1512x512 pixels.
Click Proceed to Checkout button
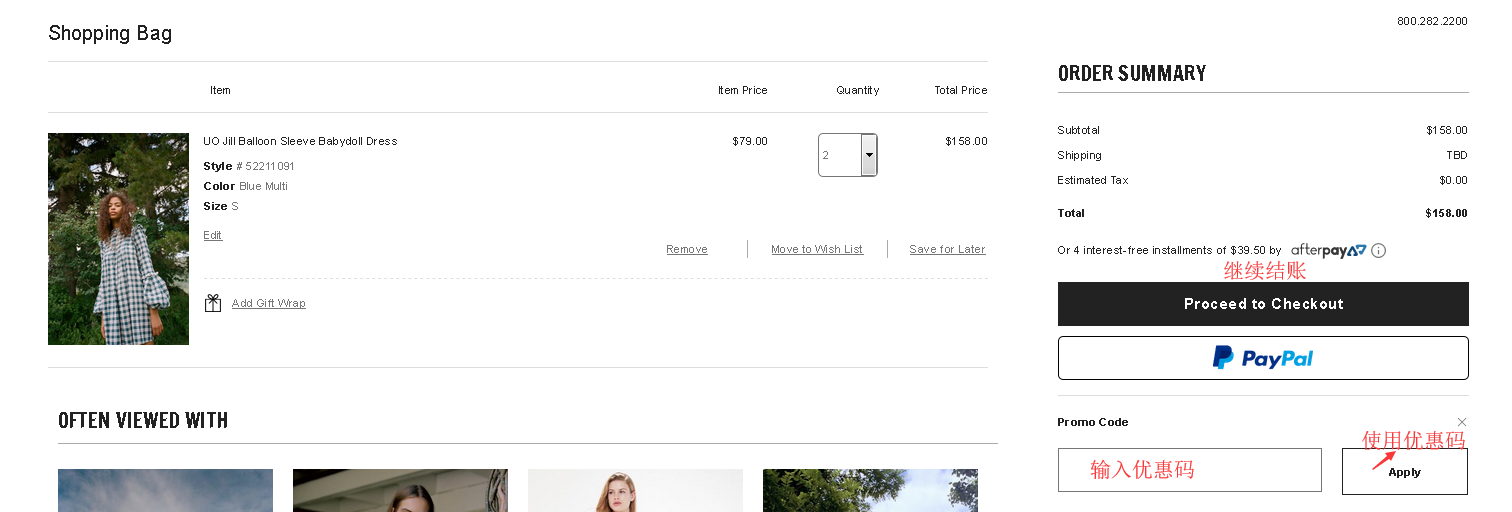(1263, 304)
